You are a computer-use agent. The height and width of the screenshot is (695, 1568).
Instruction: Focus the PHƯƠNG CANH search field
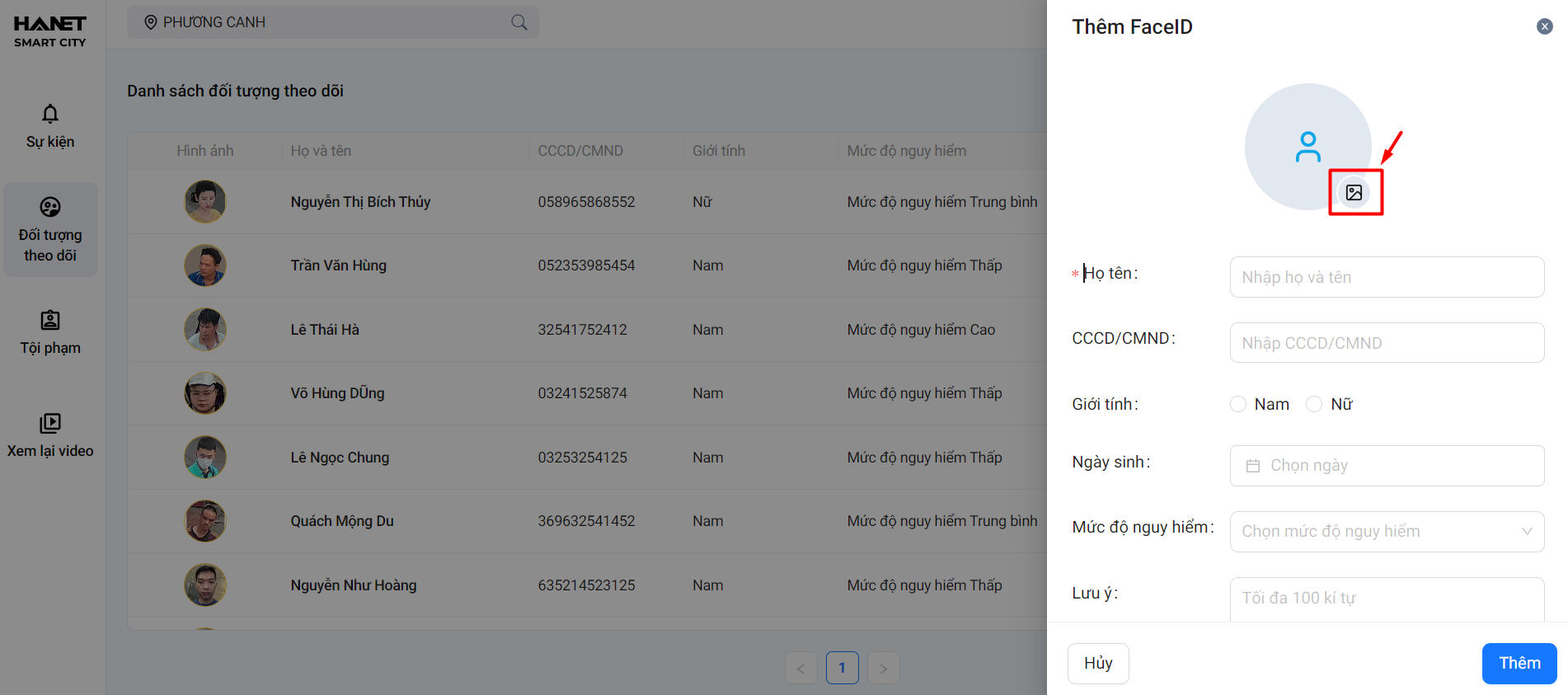333,22
